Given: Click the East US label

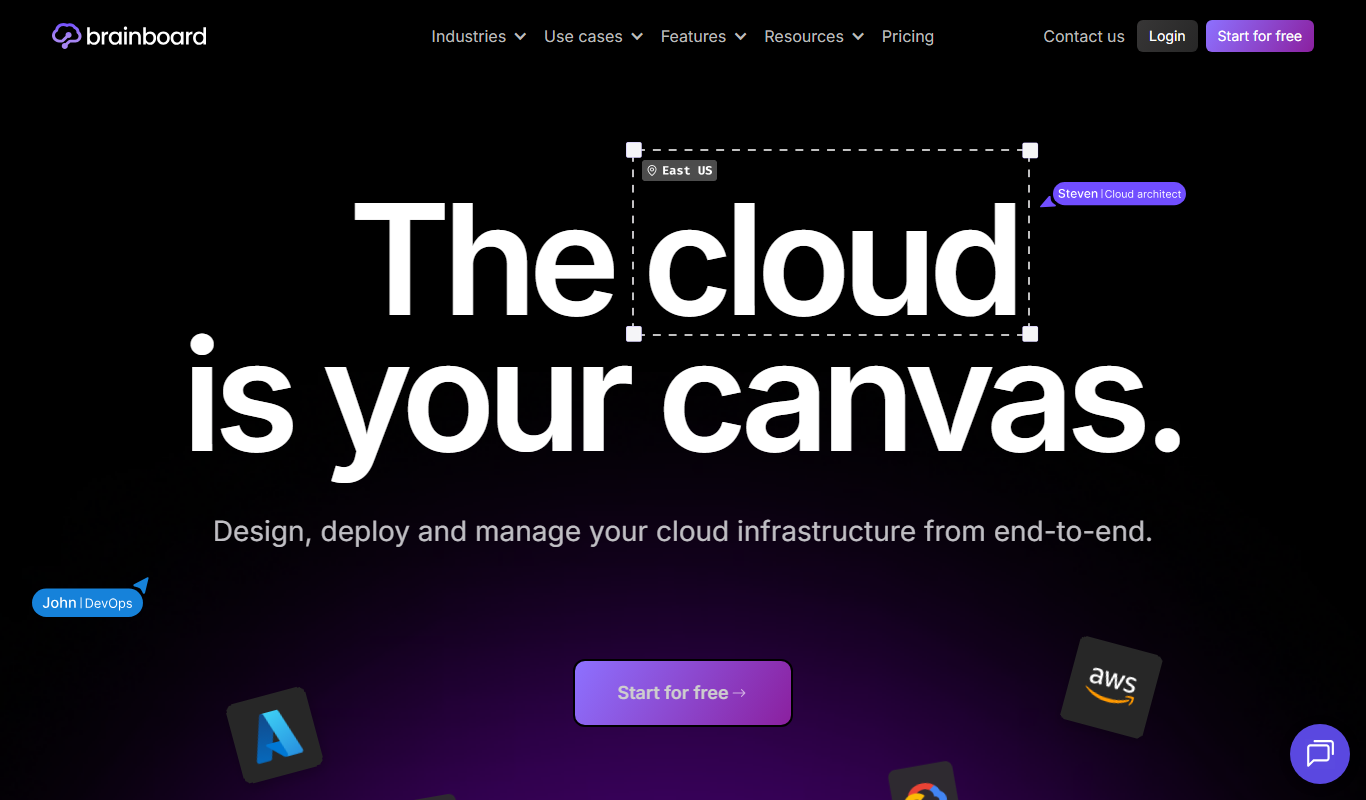Looking at the screenshot, I should click(679, 171).
